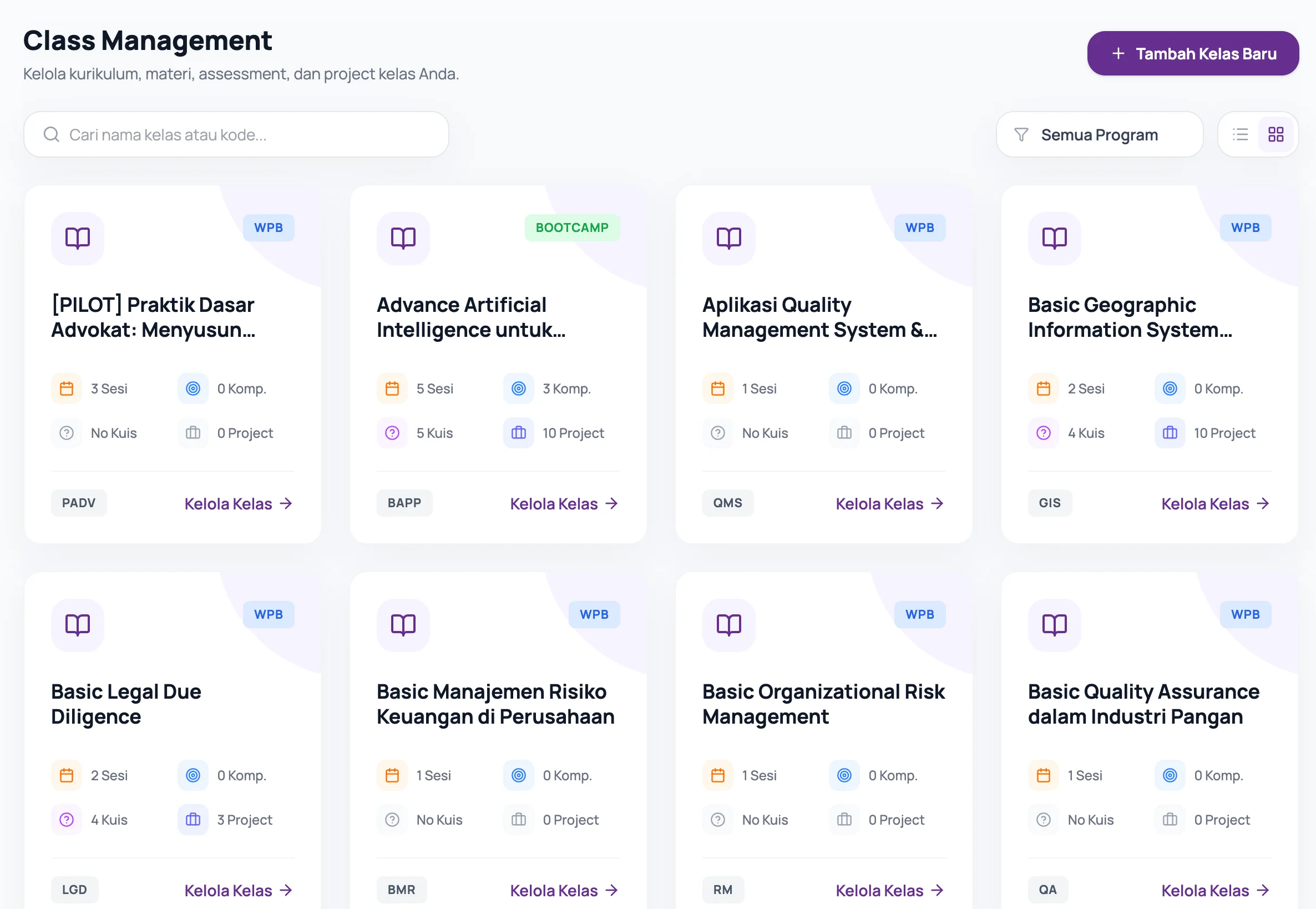Screen dimensions: 1316x909
Task: Click book icon on PILOT Praktik Dasar card
Action: 78,238
